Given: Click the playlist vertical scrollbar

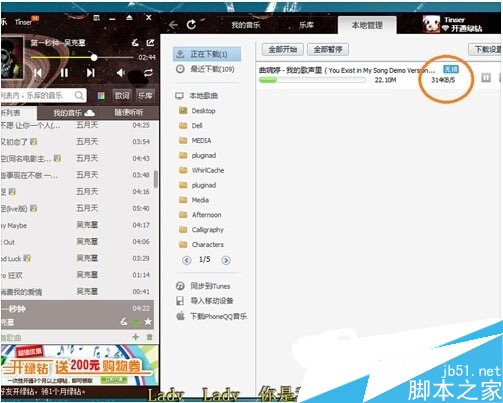Looking at the screenshot, I should (156, 179).
